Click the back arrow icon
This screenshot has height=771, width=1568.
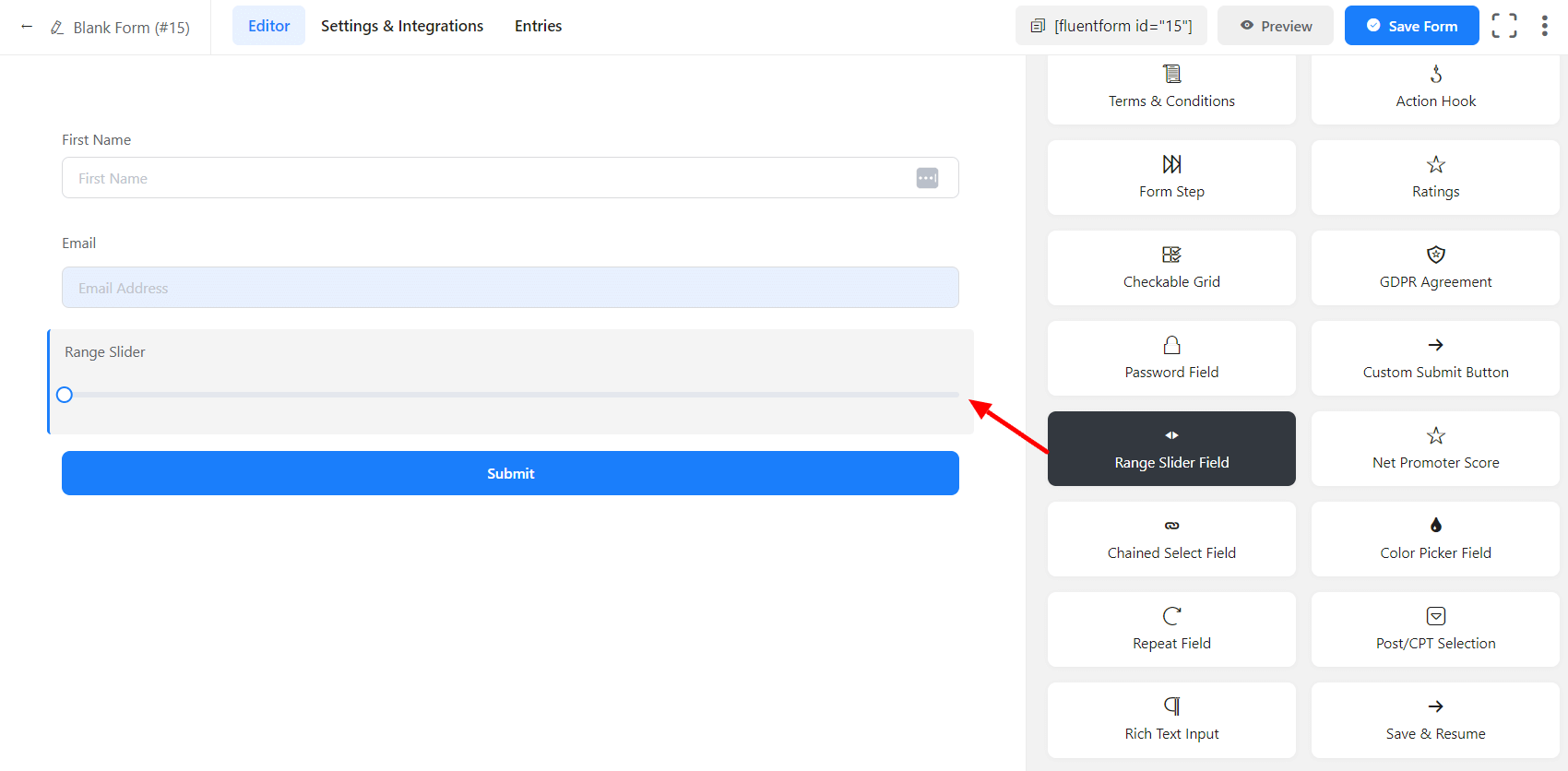pos(27,27)
